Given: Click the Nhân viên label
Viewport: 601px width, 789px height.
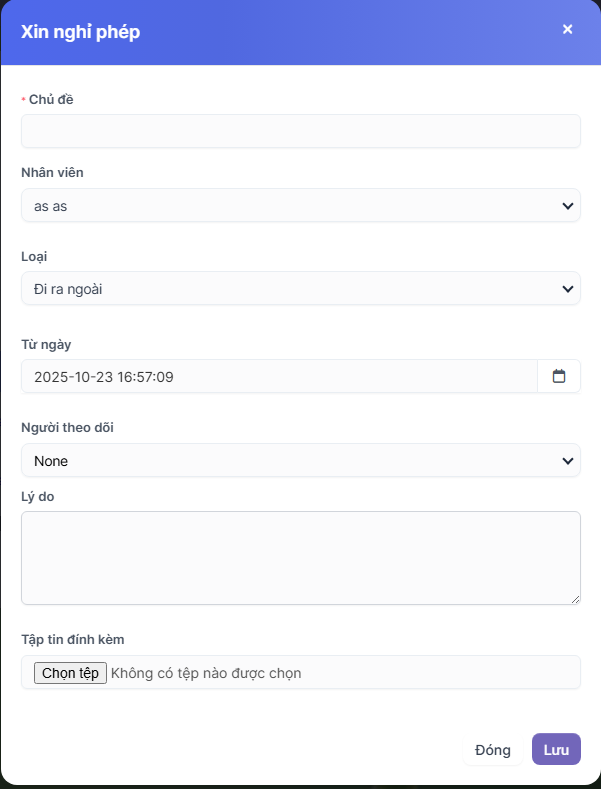Looking at the screenshot, I should pos(52,173).
